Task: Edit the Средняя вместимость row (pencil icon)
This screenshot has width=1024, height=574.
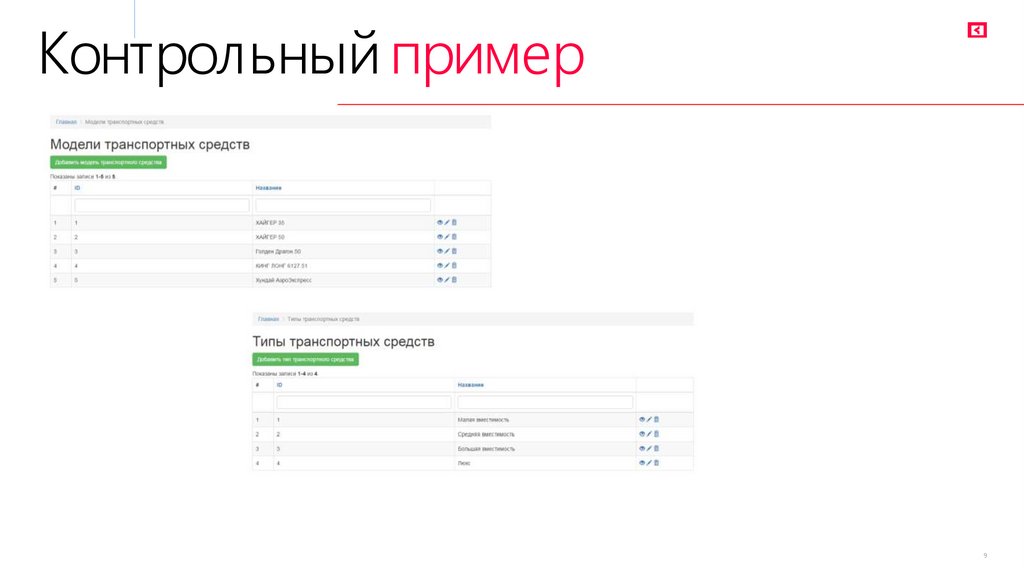Action: [x=649, y=434]
